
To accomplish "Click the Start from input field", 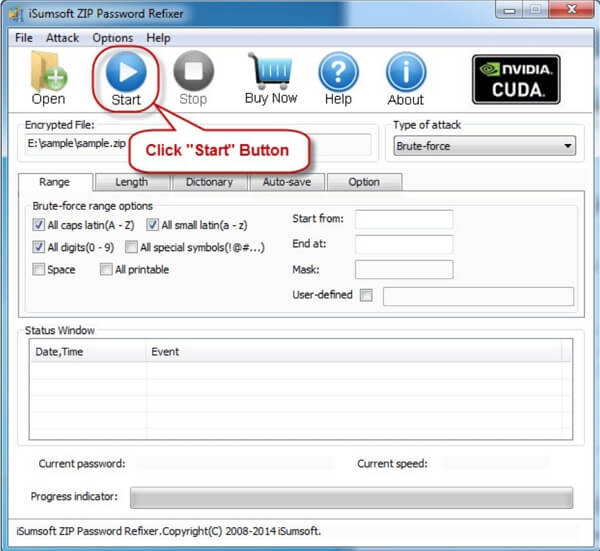I will 404,219.
